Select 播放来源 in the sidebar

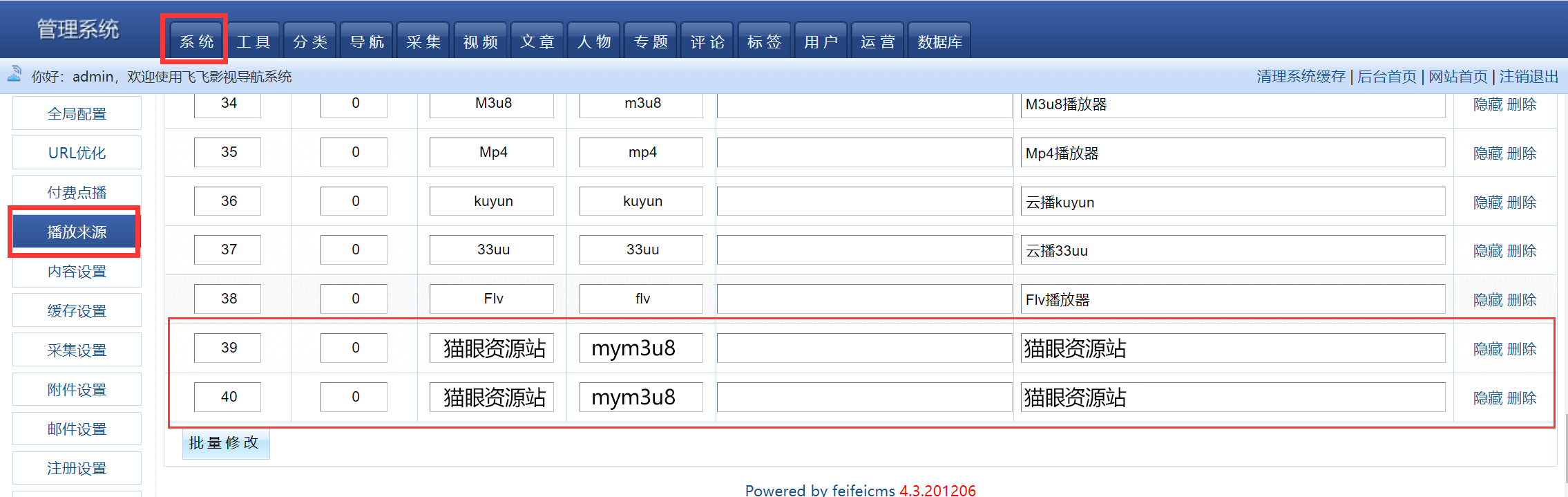pyautogui.click(x=77, y=232)
